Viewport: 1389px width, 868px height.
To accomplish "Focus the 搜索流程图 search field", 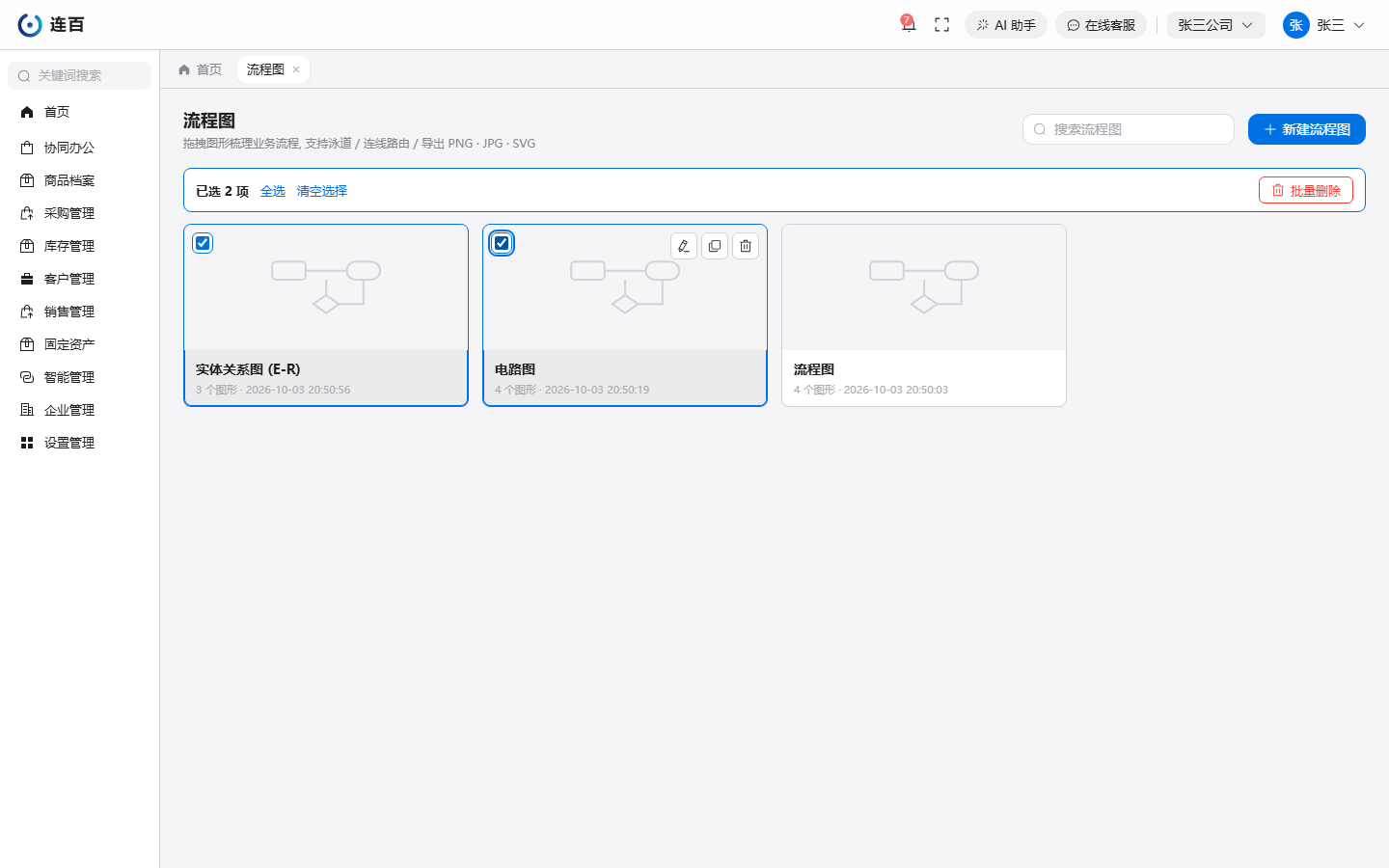I will click(1129, 129).
